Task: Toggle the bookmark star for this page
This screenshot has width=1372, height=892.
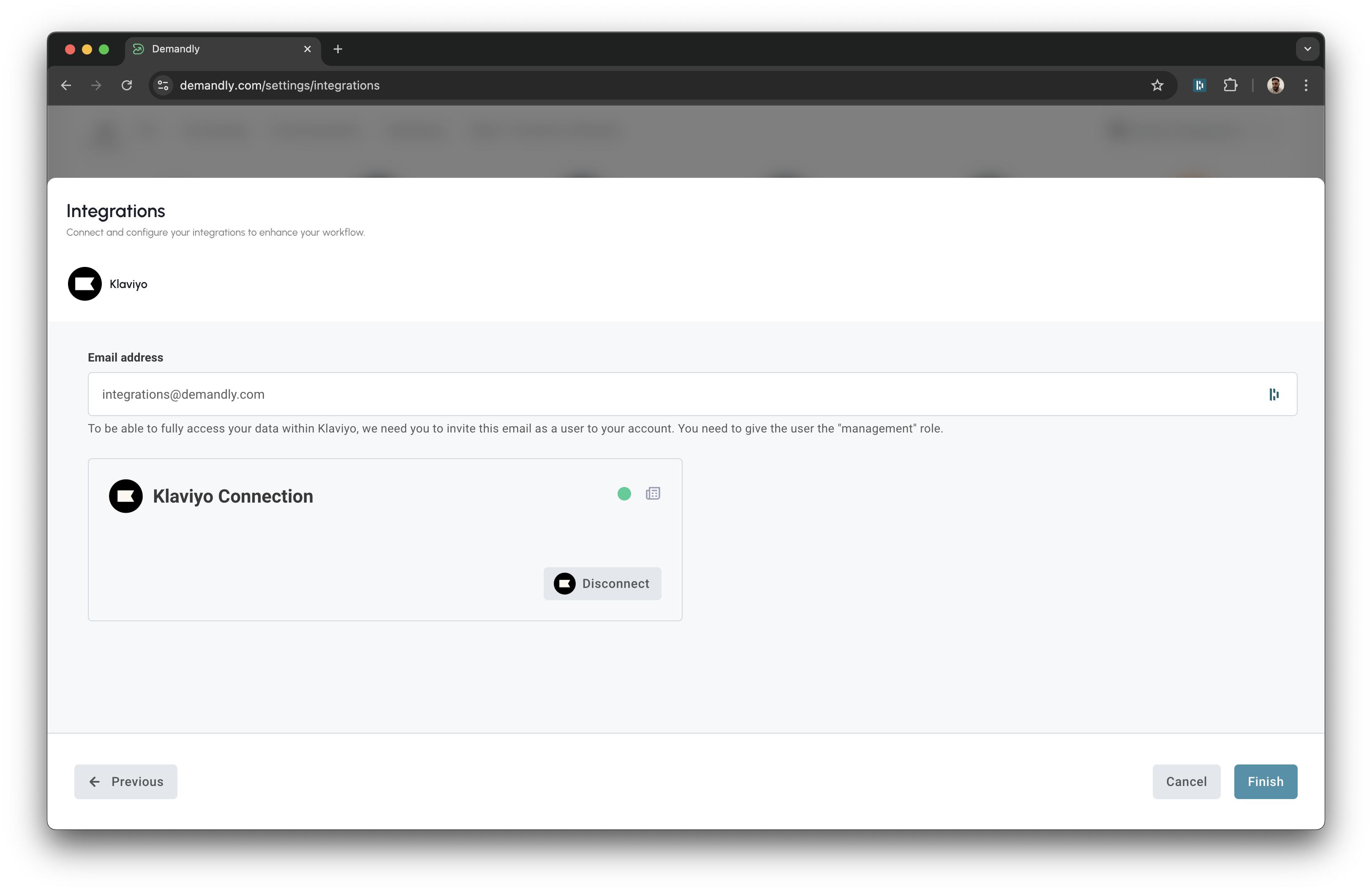Action: [x=1157, y=85]
